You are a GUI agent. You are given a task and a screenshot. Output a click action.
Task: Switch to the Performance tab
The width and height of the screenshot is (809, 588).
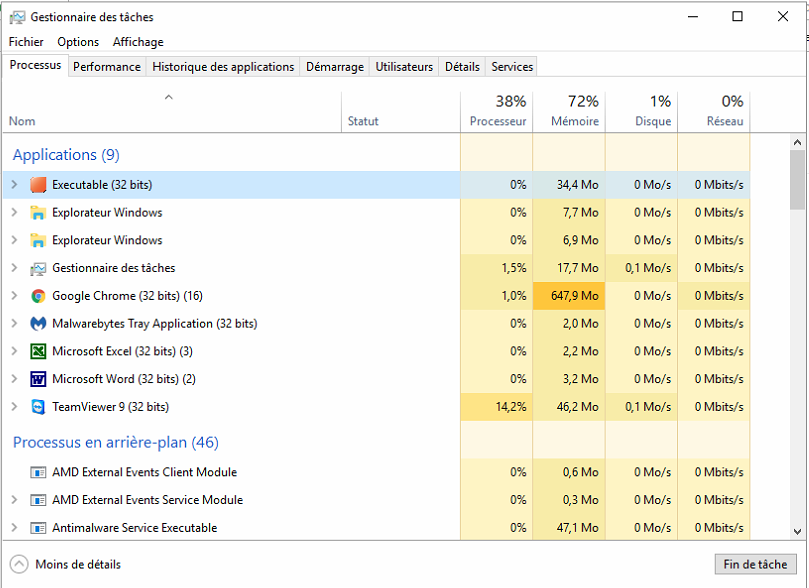click(107, 67)
